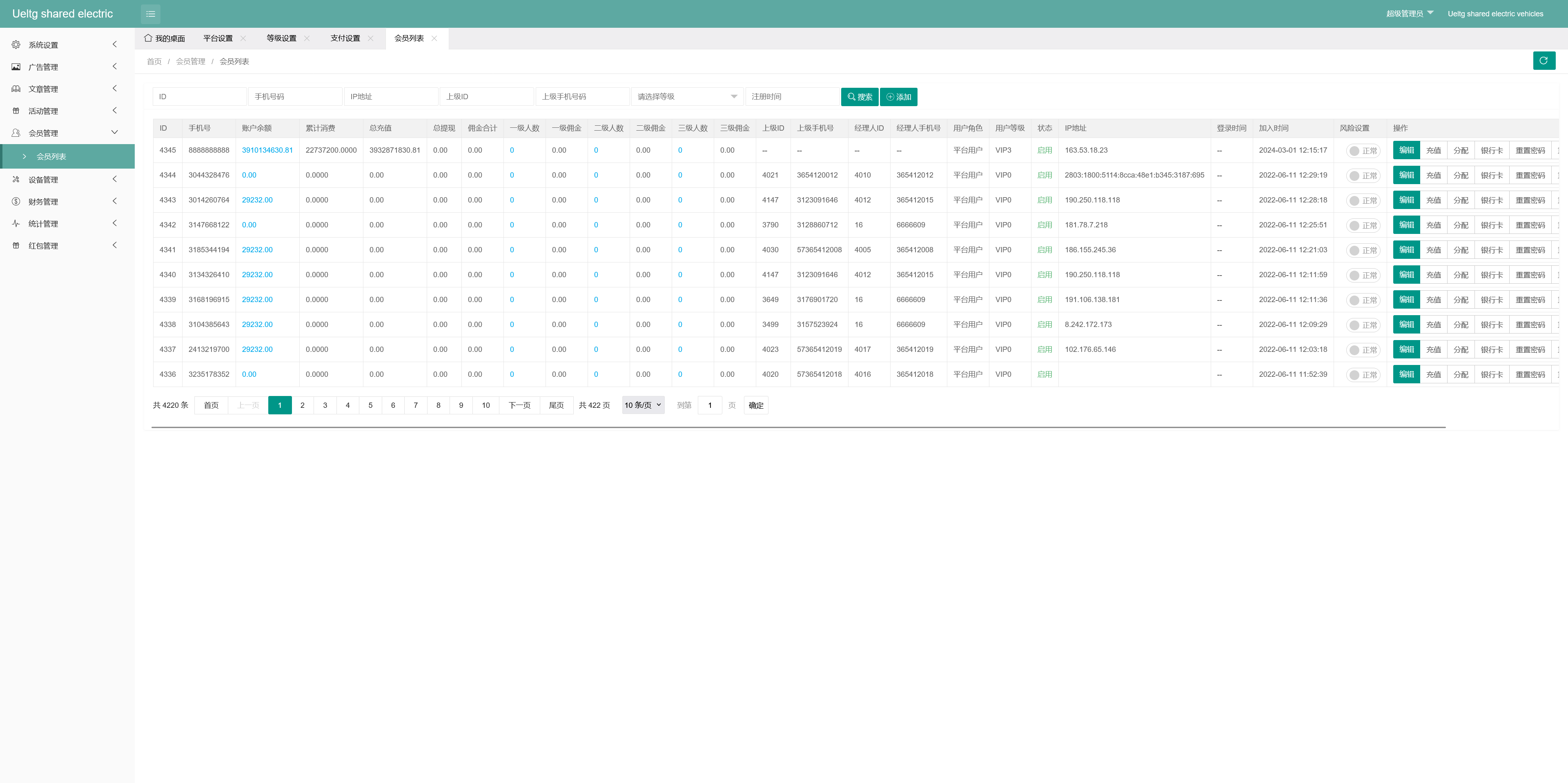
Task: Toggle risk switch for member 4345
Action: [1362, 151]
